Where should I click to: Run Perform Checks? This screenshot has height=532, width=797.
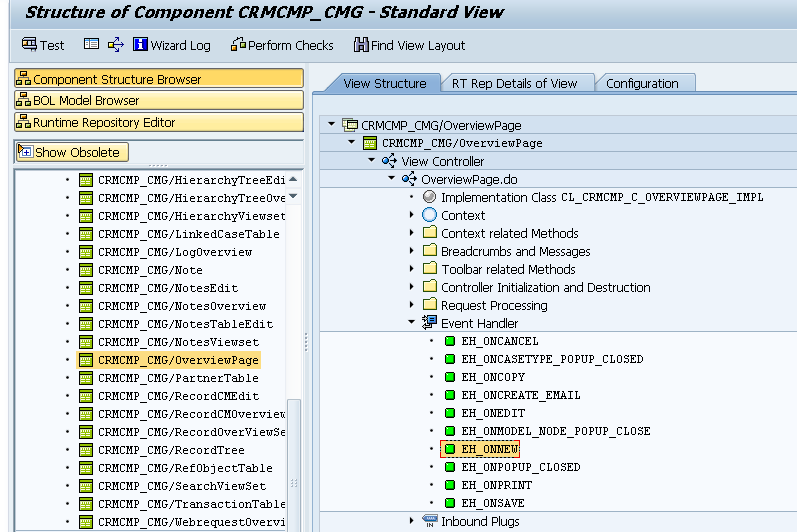pyautogui.click(x=280, y=45)
